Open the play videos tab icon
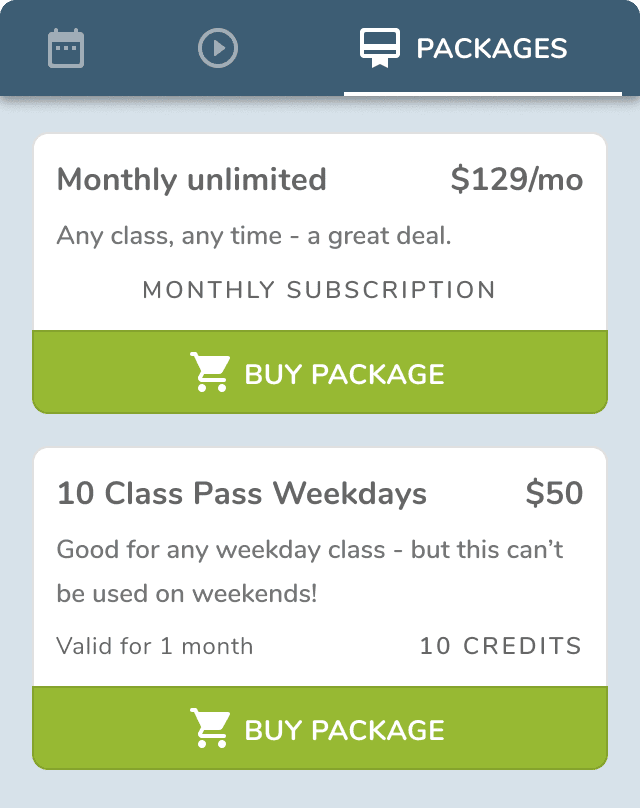640x808 pixels. 218,48
